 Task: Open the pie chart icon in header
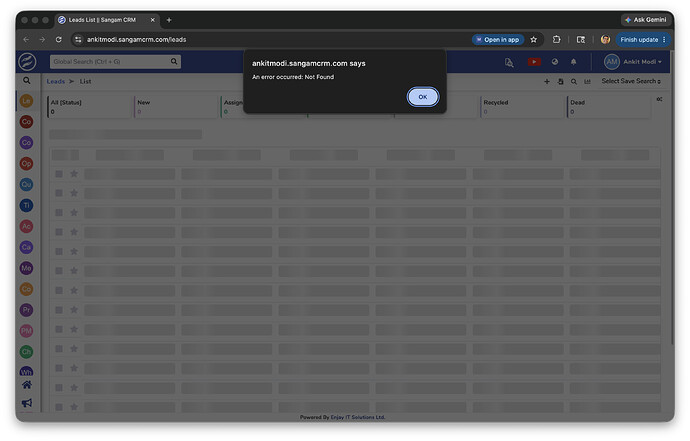click(x=555, y=62)
